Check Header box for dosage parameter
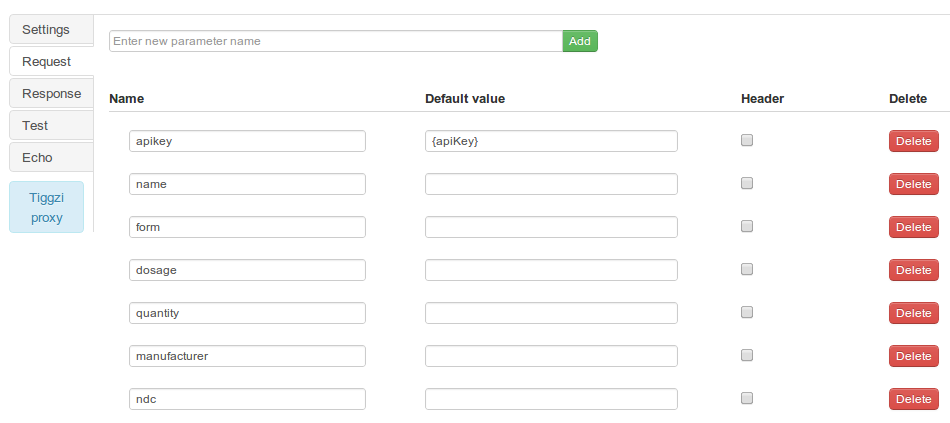The width and height of the screenshot is (950, 423). point(747,269)
